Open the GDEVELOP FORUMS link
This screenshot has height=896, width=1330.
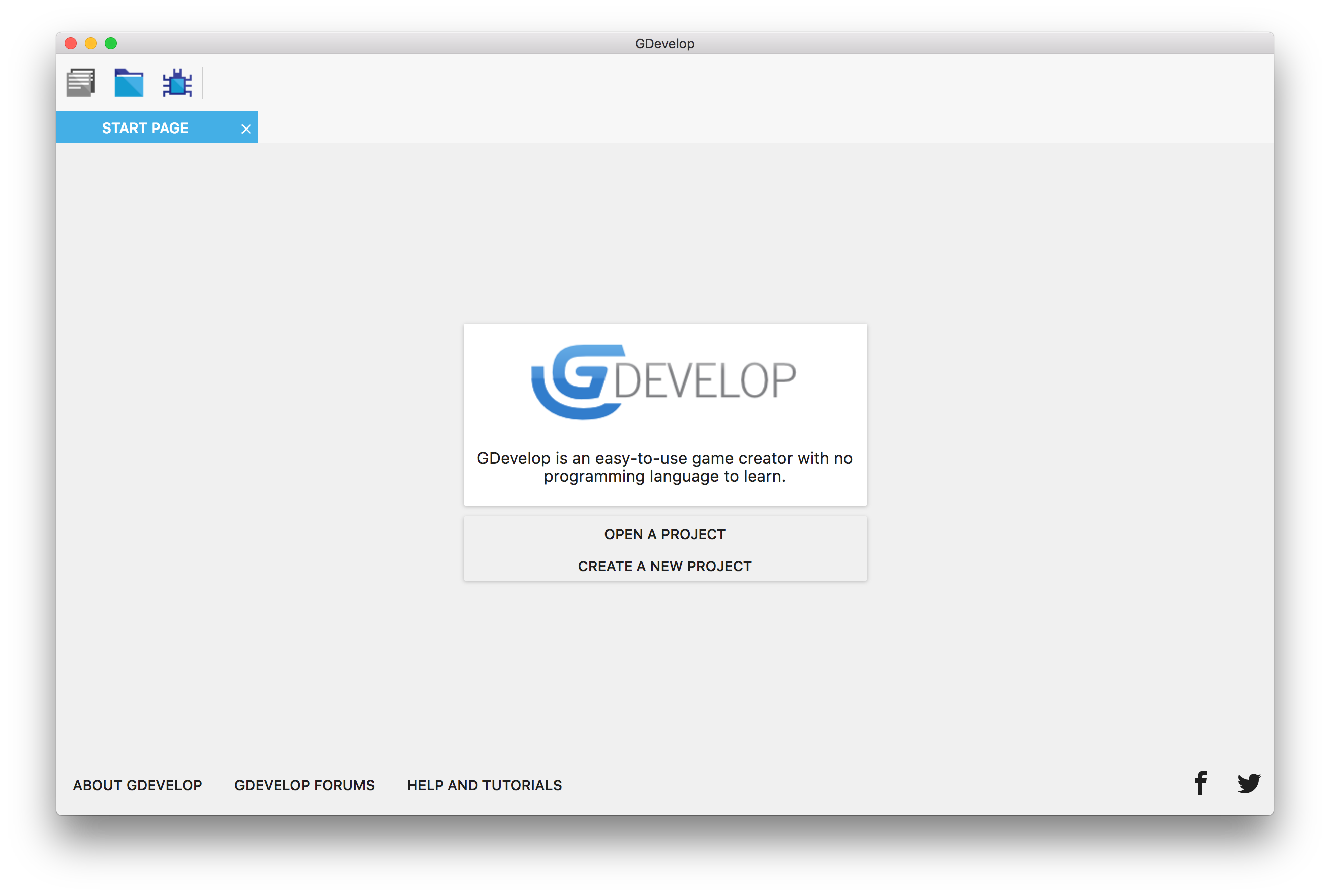point(303,783)
